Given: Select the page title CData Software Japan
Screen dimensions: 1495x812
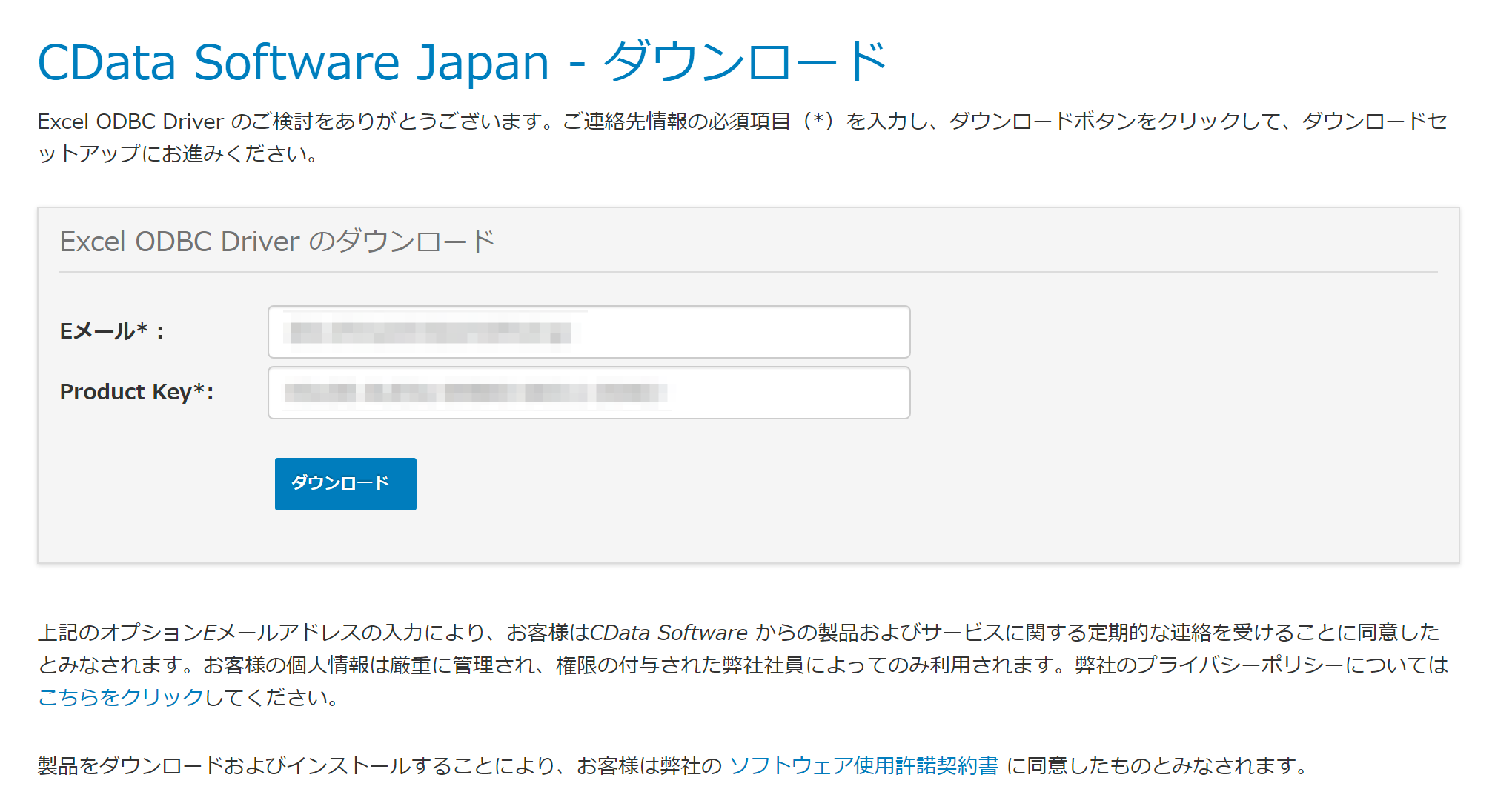Looking at the screenshot, I should (x=289, y=61).
